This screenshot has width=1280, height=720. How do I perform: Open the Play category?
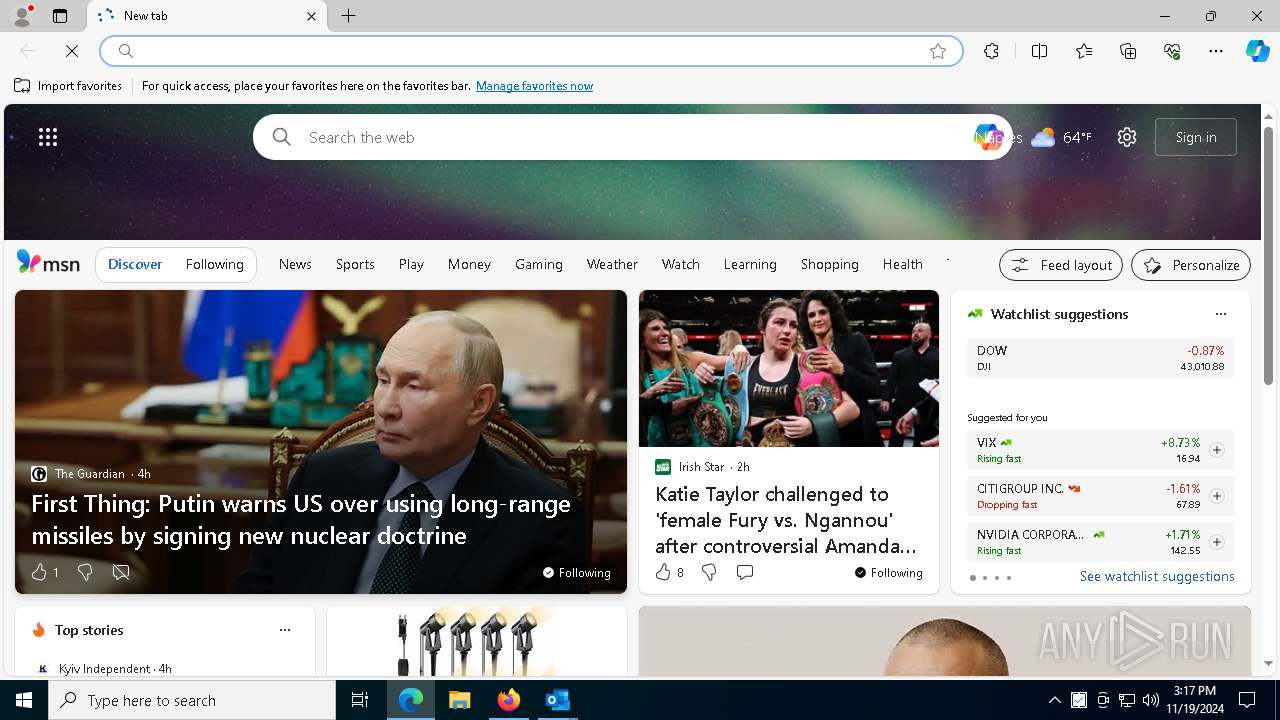pos(411,264)
